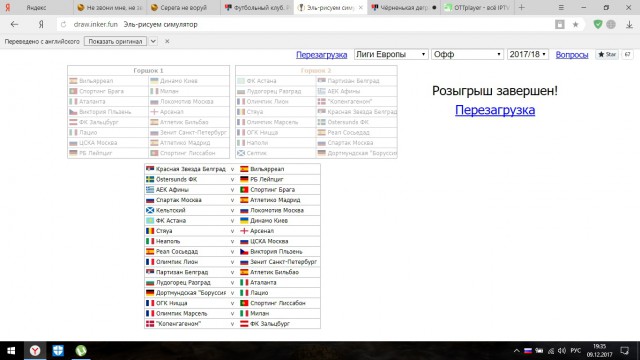Screen dimensions: 640x360
Task: Open a new tab with the plus button
Action: (522, 7)
